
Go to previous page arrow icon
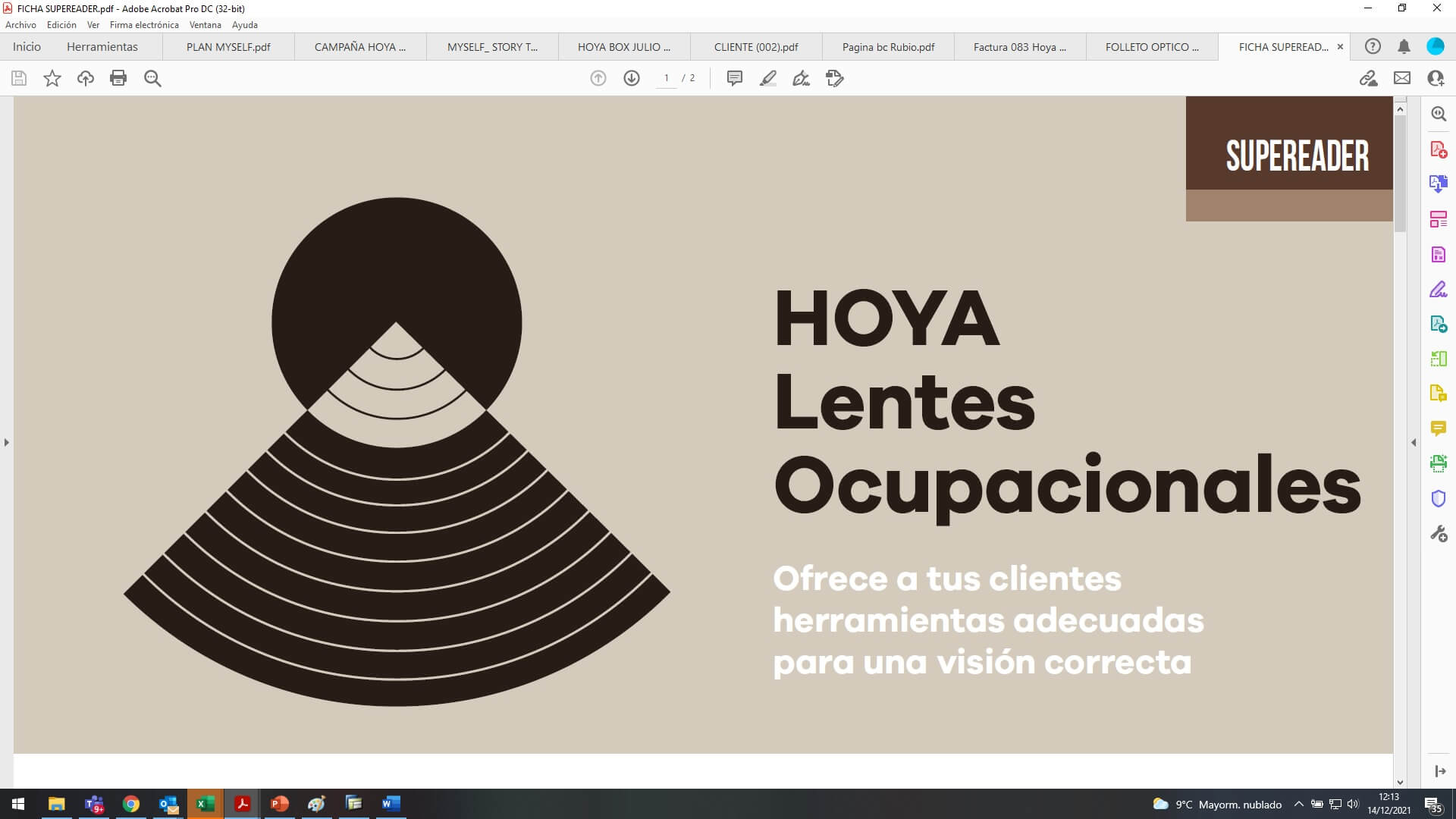[x=598, y=78]
